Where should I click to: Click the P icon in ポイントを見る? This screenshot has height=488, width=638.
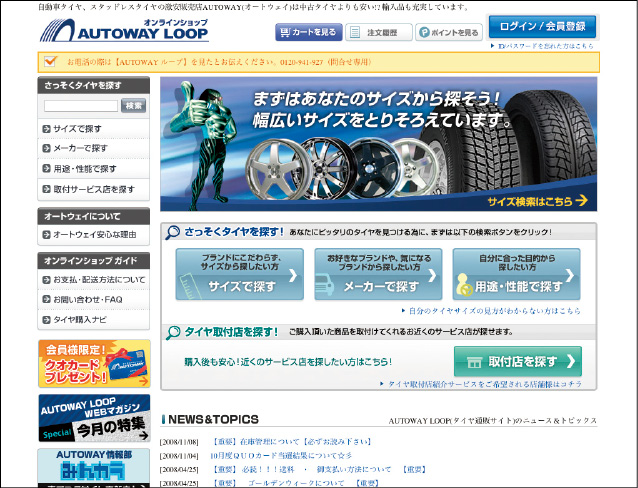coord(424,32)
